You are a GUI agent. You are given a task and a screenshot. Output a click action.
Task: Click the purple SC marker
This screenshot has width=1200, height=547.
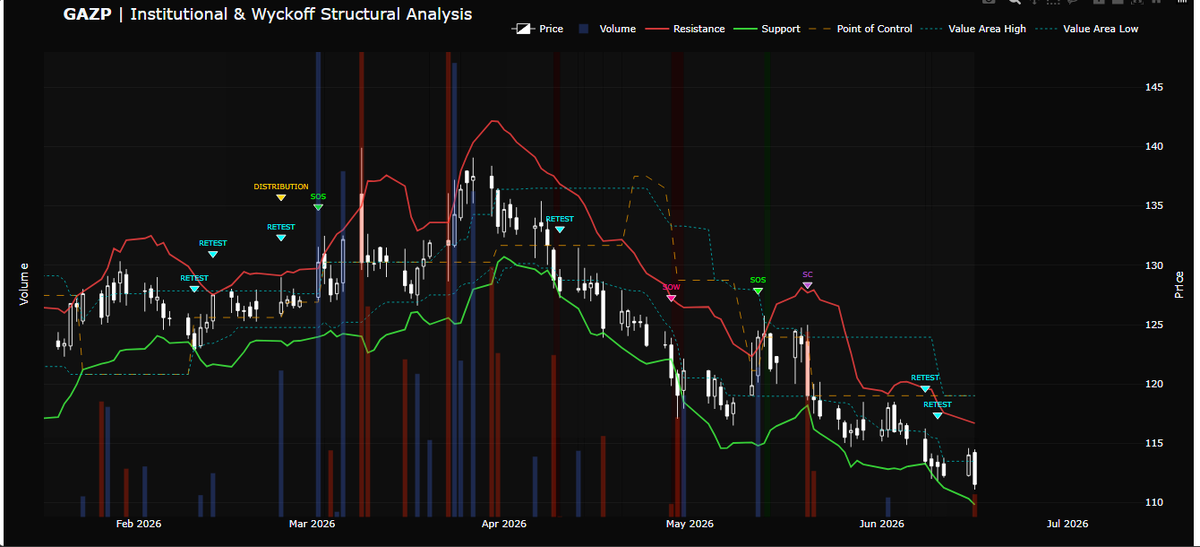tap(808, 286)
